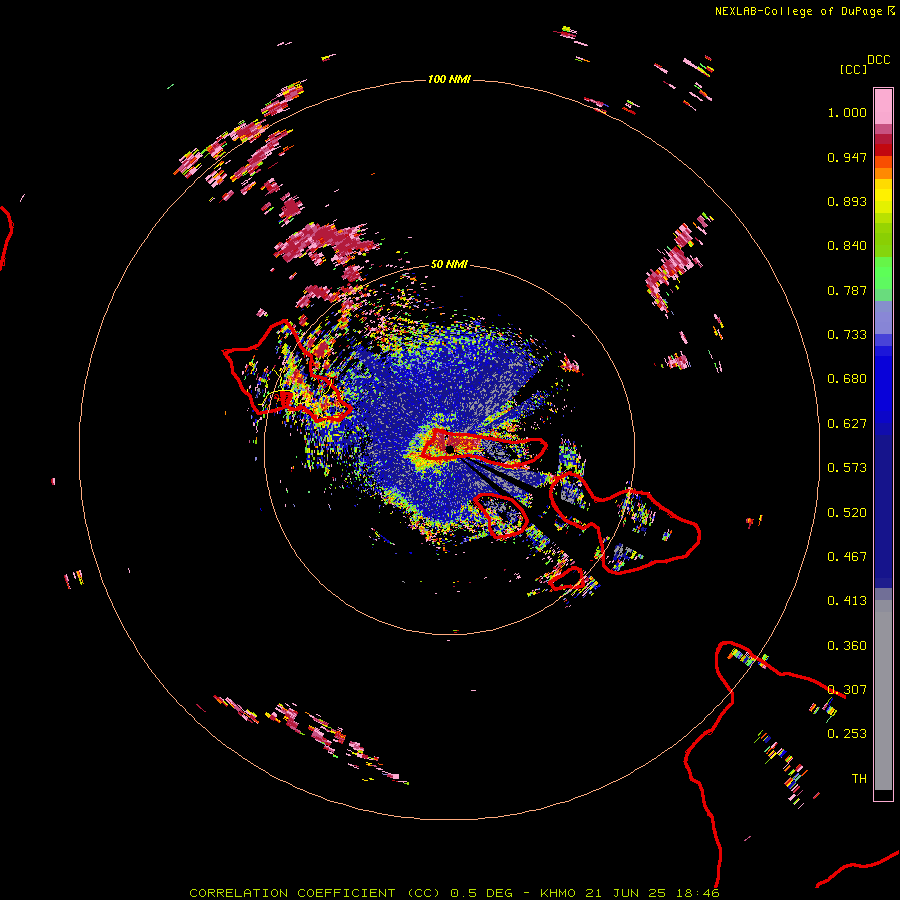Image resolution: width=900 pixels, height=900 pixels.
Task: Click the 0.467 legend value
Action: 847,557
